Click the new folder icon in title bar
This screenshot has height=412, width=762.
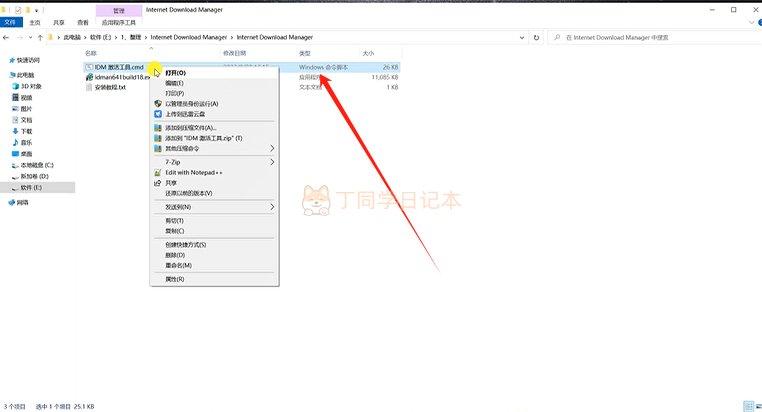[x=28, y=10]
